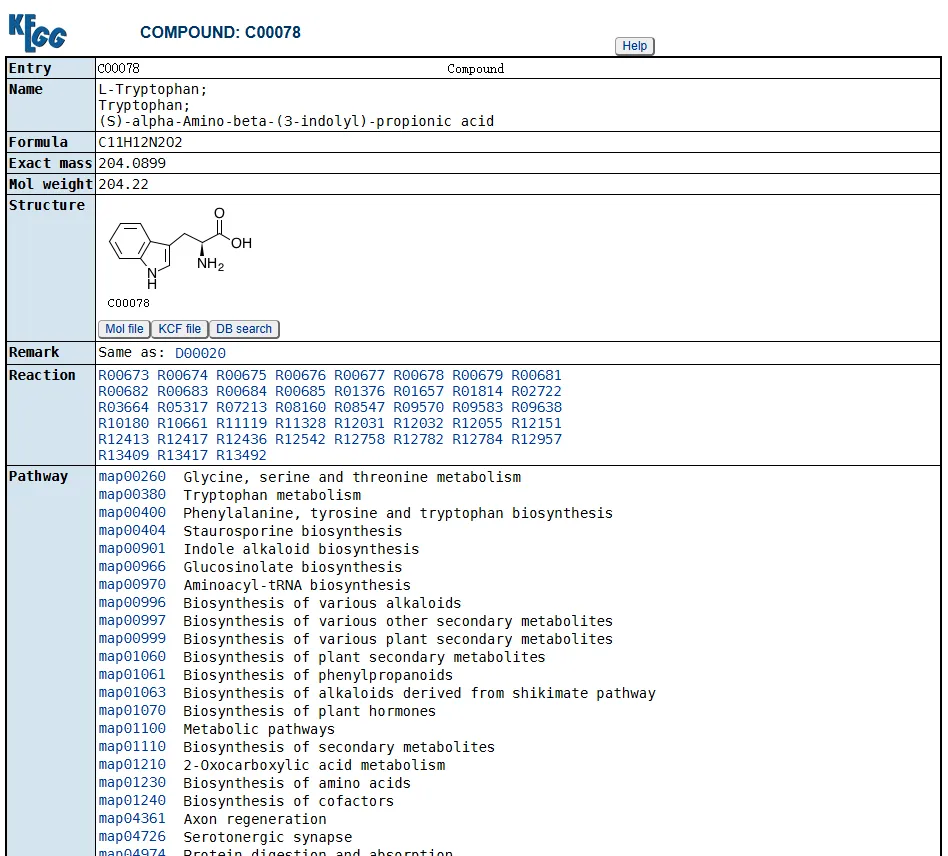Viewport: 948px width, 856px height.
Task: Open reaction R13492
Action: 241,455
